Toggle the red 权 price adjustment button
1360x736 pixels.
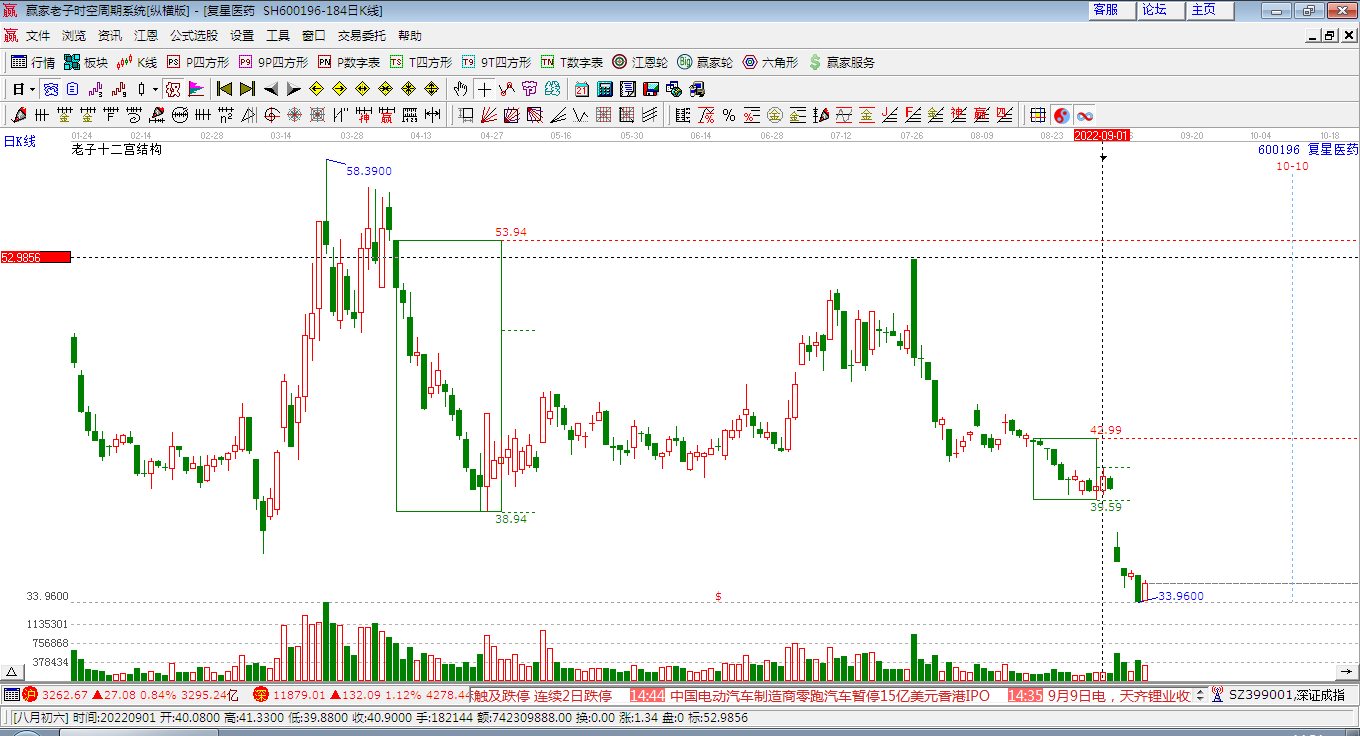(173, 89)
